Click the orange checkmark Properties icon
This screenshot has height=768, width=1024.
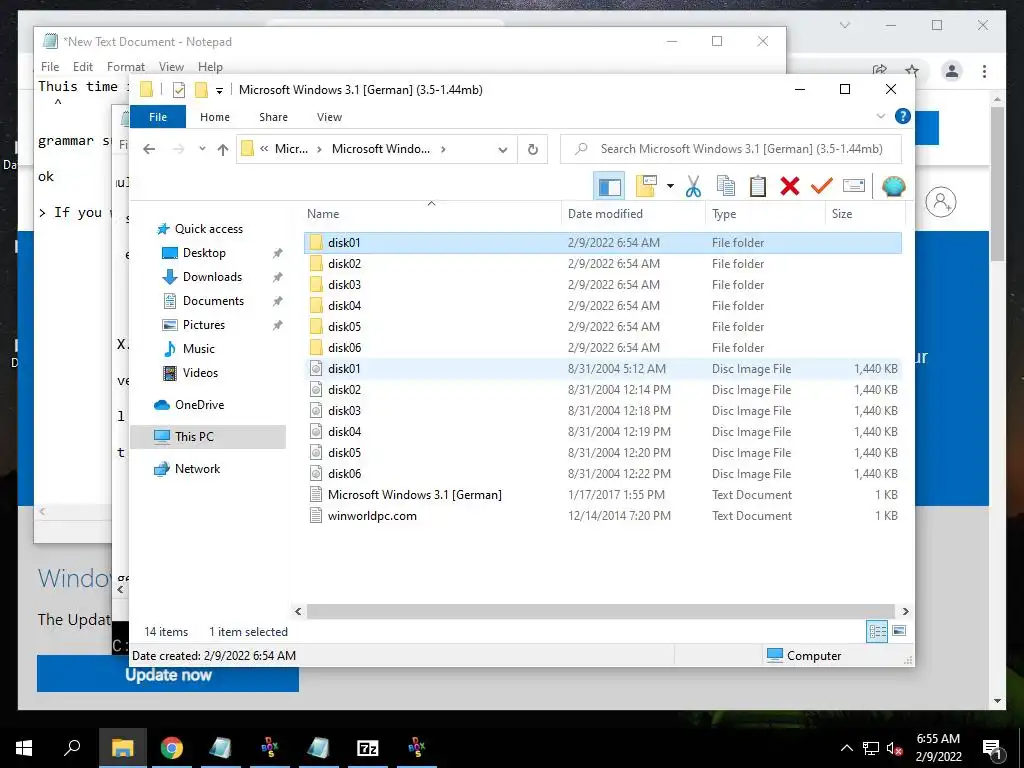click(x=822, y=186)
